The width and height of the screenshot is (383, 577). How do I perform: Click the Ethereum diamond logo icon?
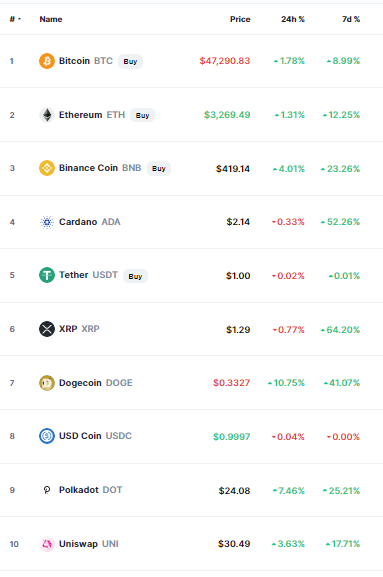(47, 115)
